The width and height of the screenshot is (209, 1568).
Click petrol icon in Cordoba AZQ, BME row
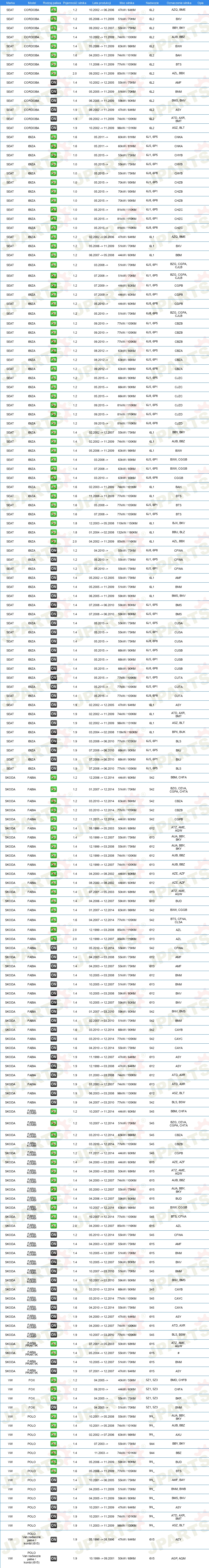54,10
